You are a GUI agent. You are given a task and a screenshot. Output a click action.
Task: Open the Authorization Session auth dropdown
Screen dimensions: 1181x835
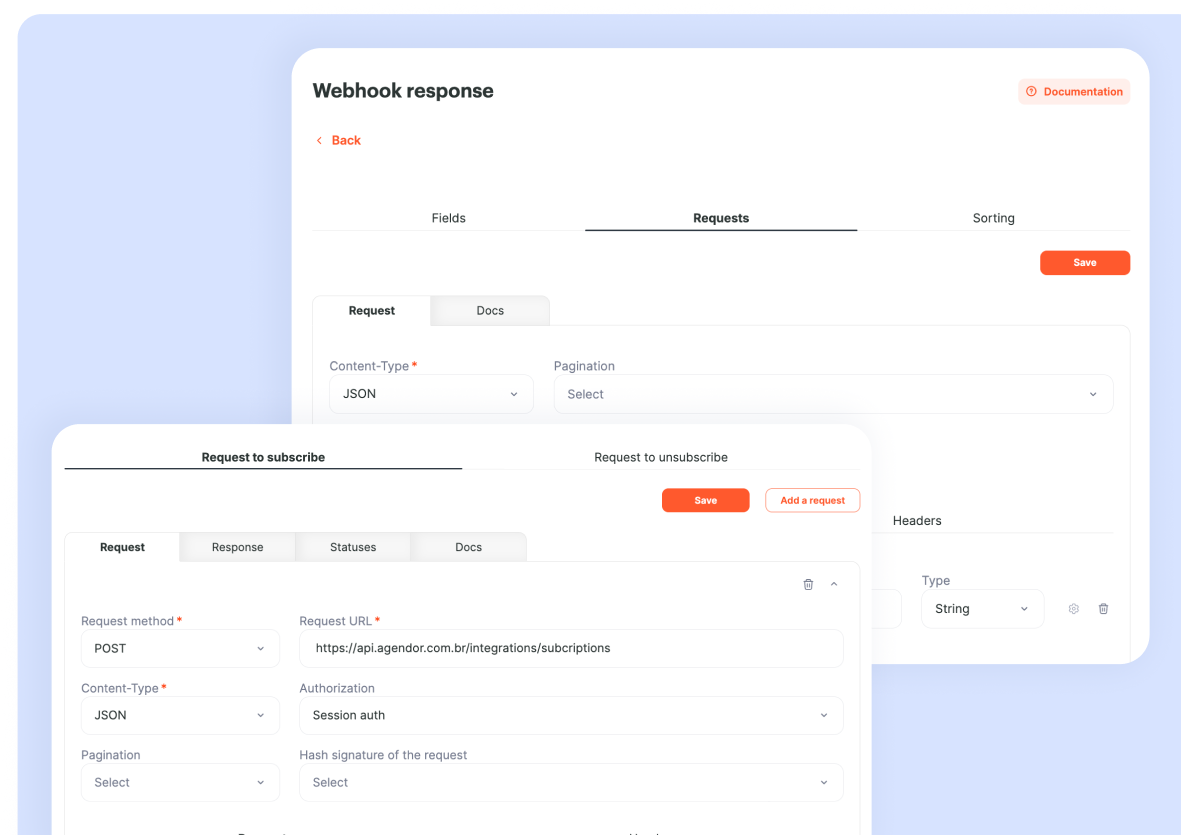[571, 715]
